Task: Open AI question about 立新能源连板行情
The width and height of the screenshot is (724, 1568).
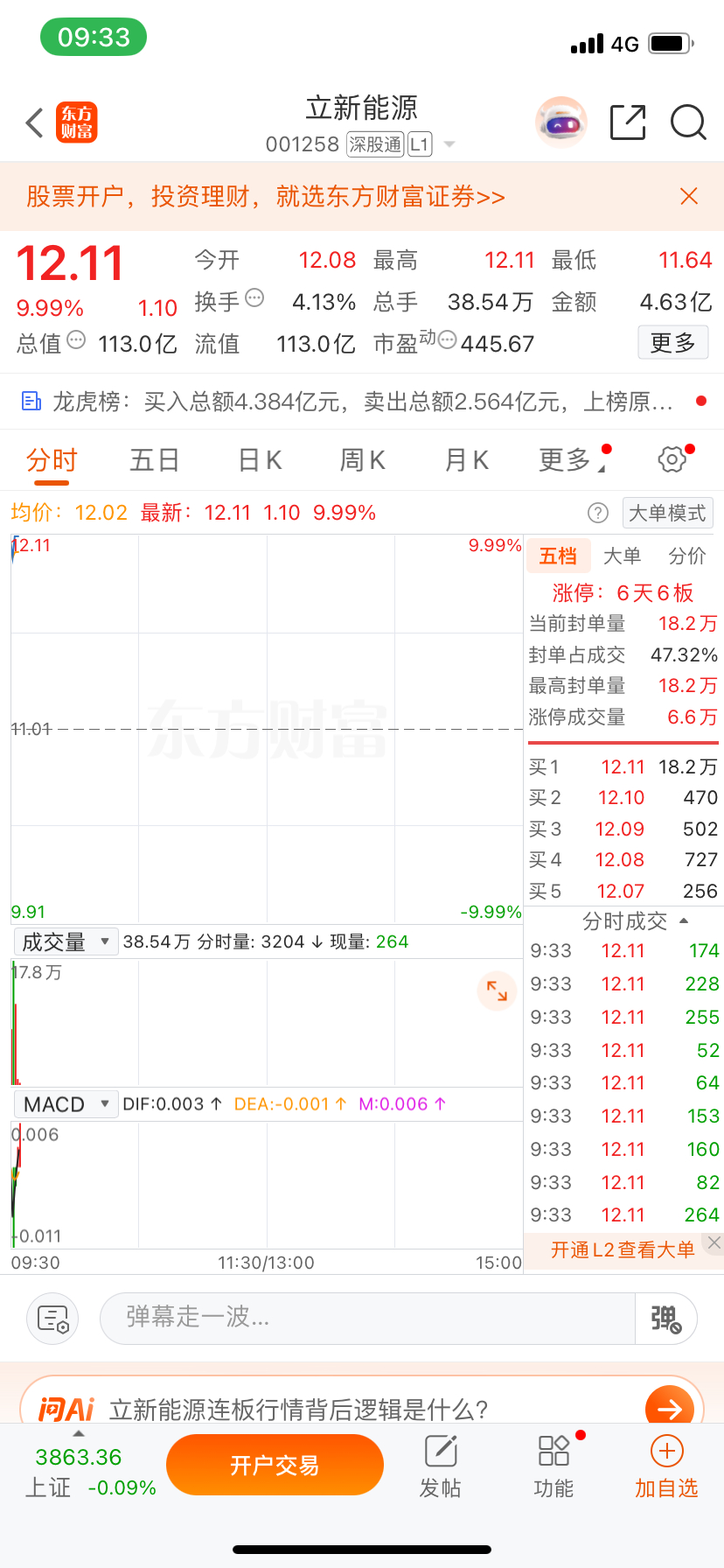Action: pos(299,1410)
